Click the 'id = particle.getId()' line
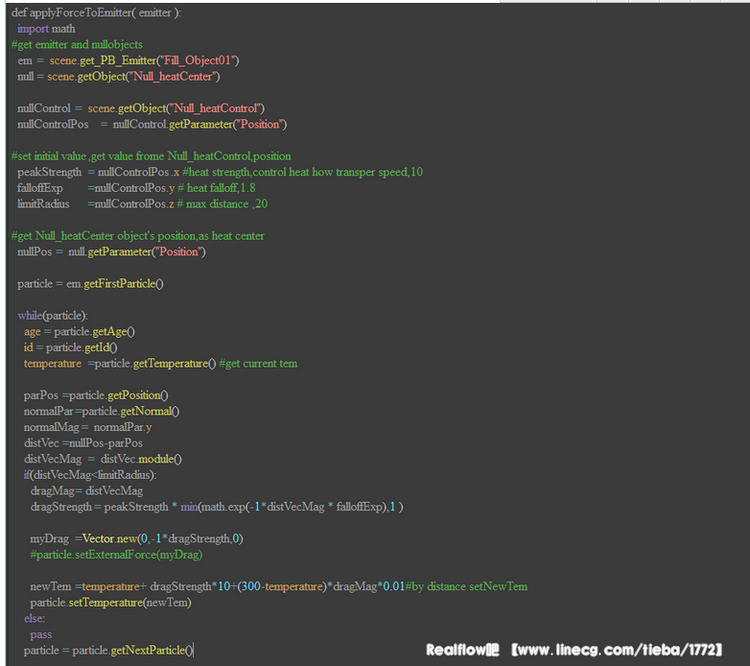Image resolution: width=750 pixels, height=666 pixels. (71, 348)
